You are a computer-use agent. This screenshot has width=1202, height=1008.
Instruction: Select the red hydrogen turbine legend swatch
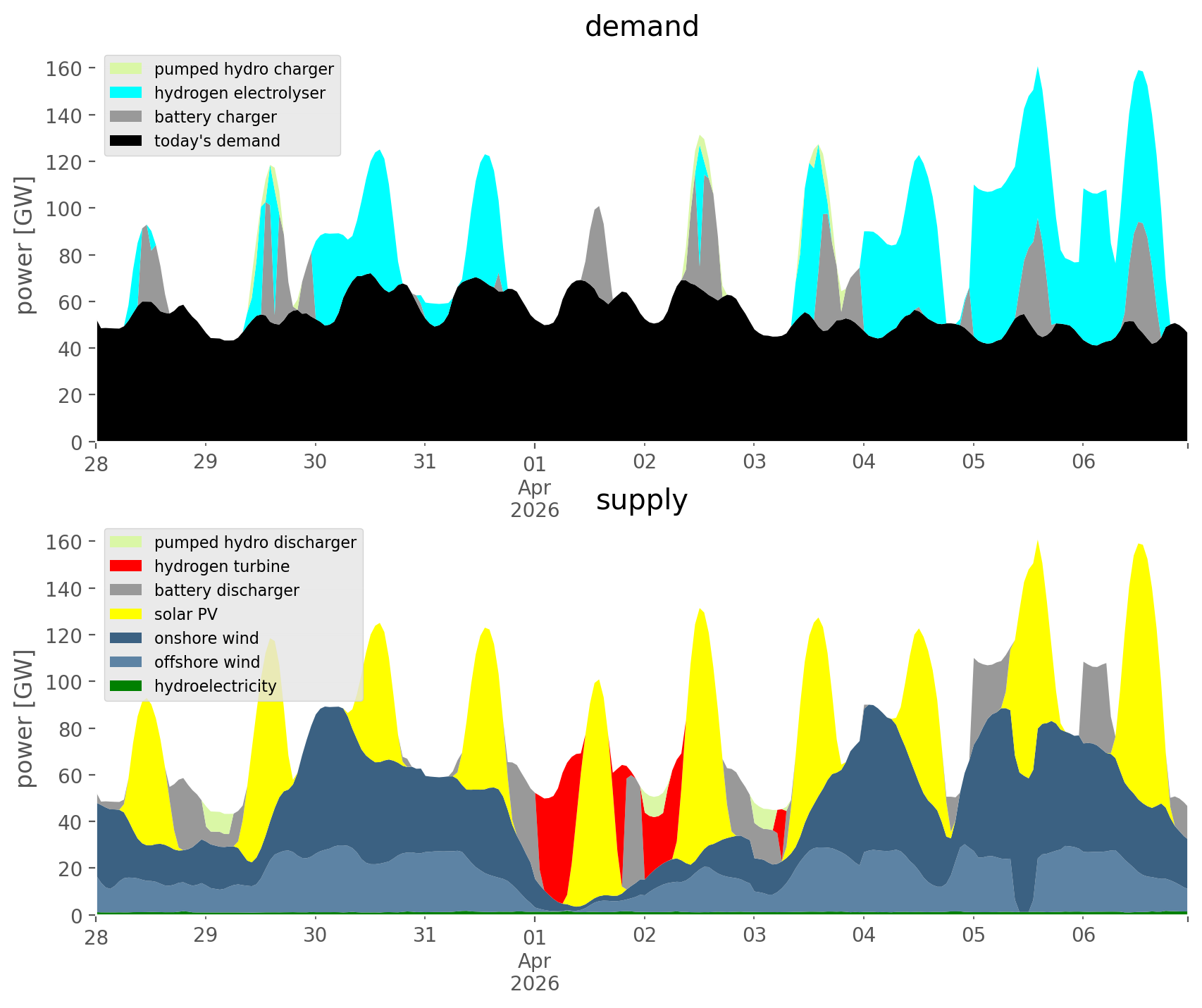point(126,566)
